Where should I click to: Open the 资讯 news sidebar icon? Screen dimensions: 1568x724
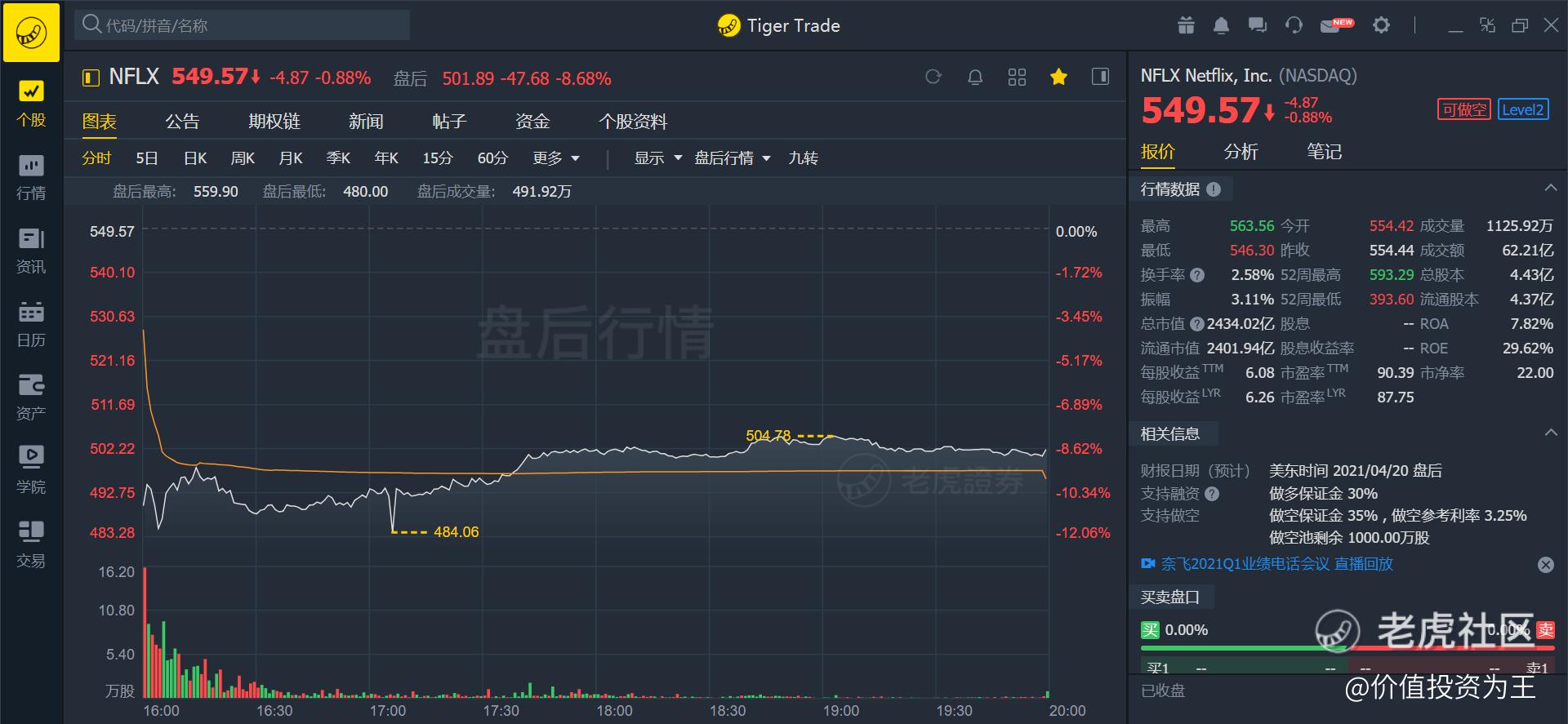click(31, 251)
